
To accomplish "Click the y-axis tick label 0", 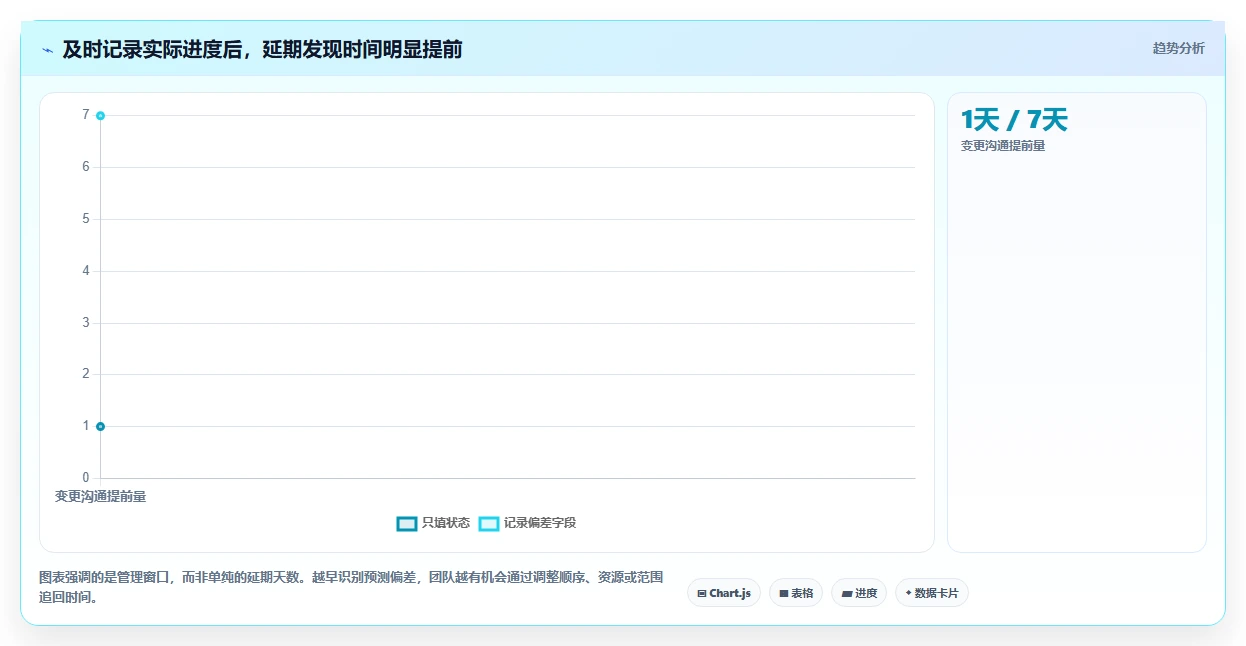I will tap(86, 478).
